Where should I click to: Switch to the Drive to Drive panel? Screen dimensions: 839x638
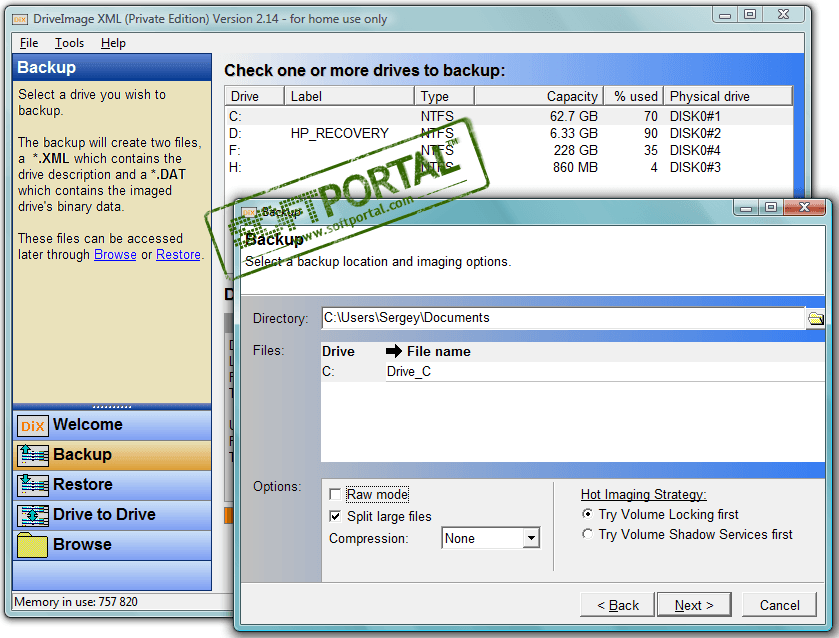[x=112, y=515]
